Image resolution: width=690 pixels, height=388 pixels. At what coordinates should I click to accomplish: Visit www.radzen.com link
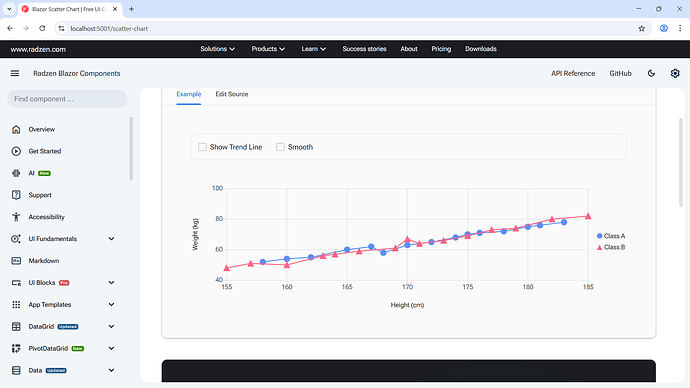[x=38, y=49]
